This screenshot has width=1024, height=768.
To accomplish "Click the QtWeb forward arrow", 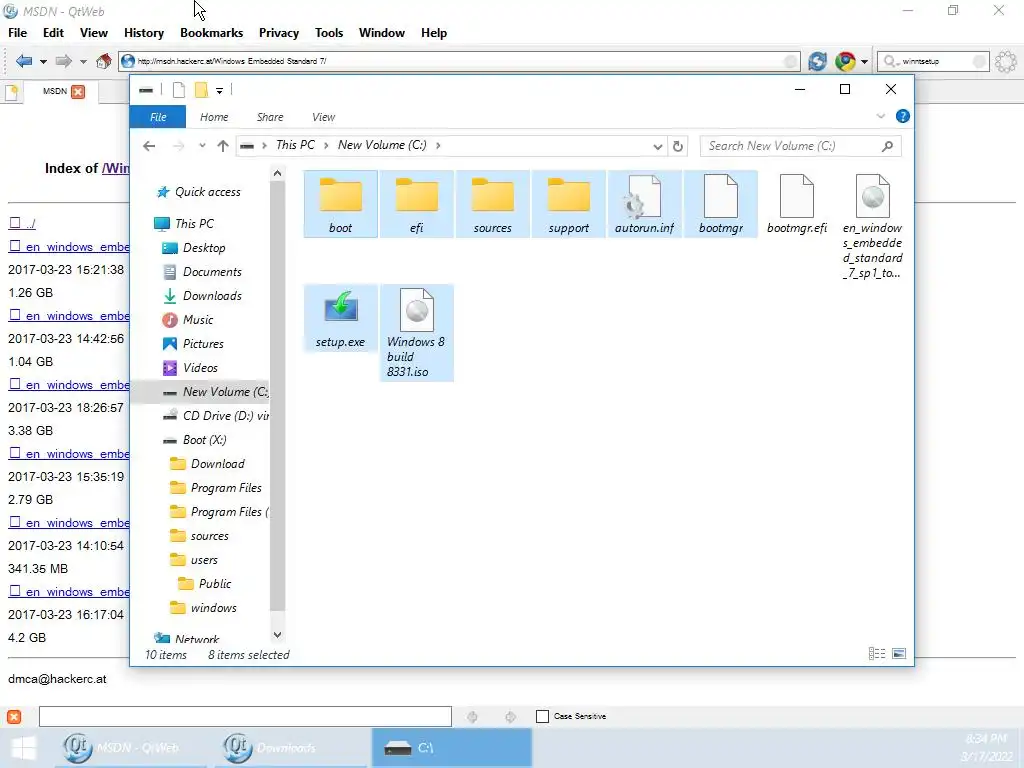I will [x=63, y=61].
